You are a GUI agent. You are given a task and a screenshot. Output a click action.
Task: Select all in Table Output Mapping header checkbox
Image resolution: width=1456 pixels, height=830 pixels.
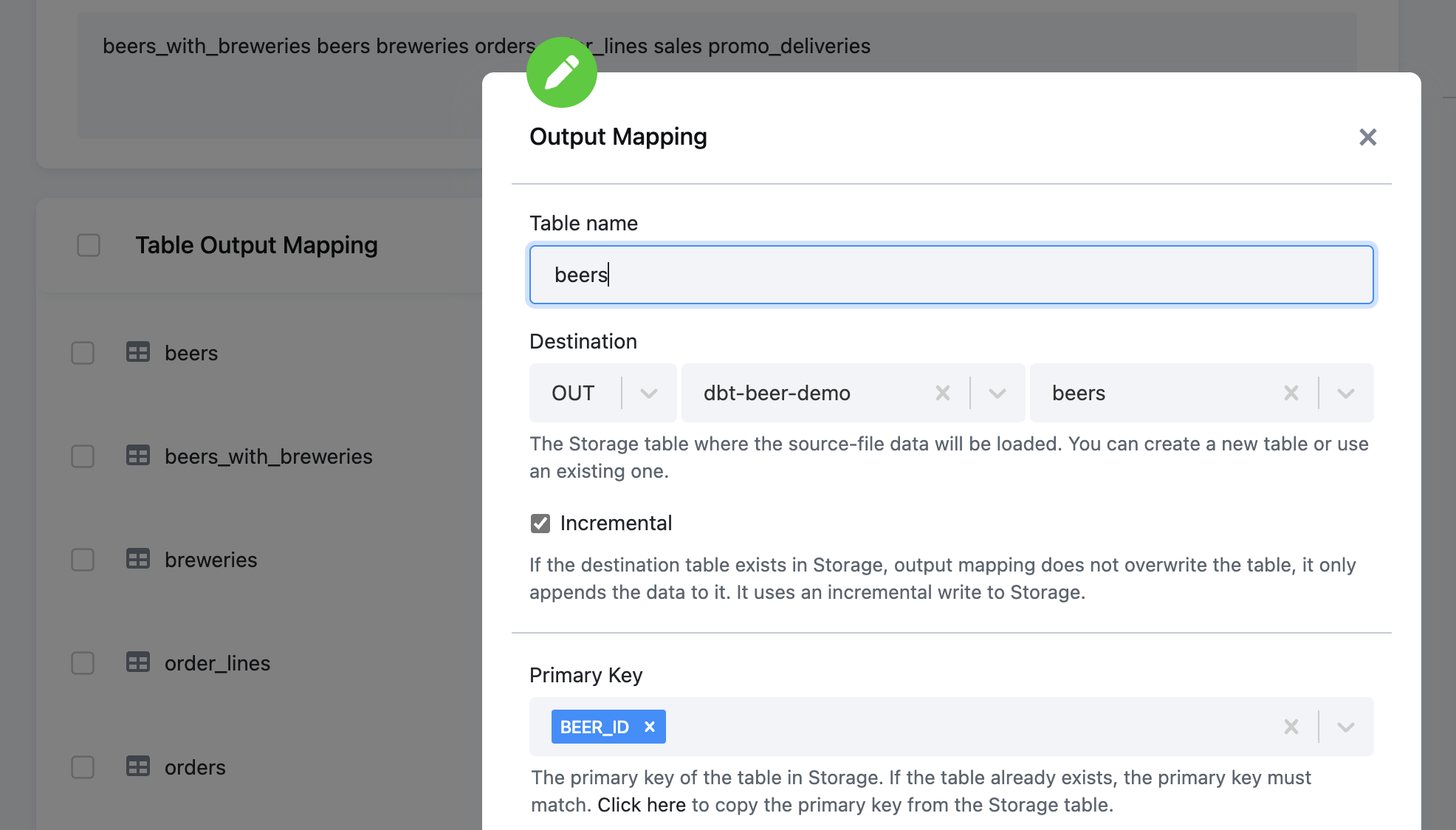point(89,245)
